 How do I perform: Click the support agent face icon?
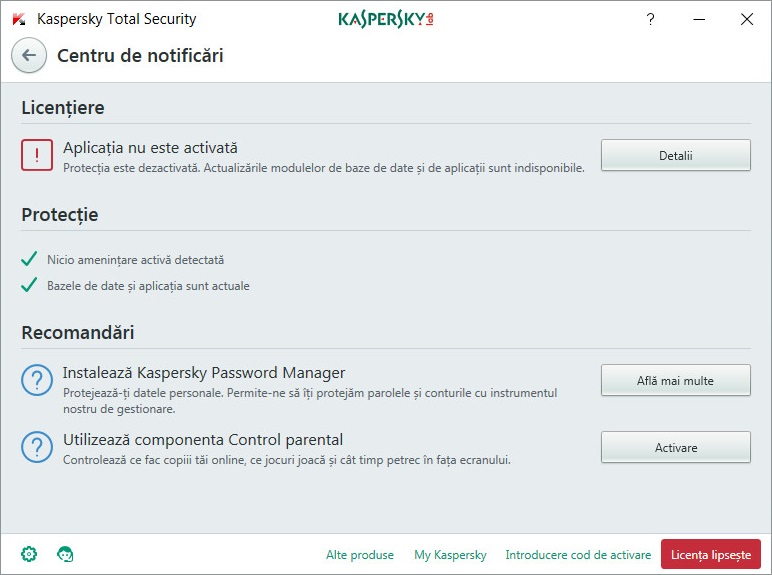coord(66,554)
